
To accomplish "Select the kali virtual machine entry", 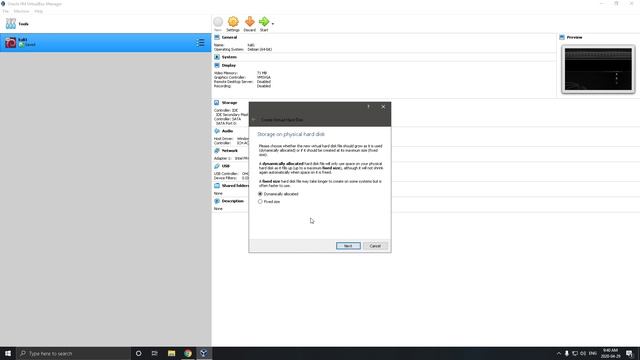I will [x=105, y=42].
